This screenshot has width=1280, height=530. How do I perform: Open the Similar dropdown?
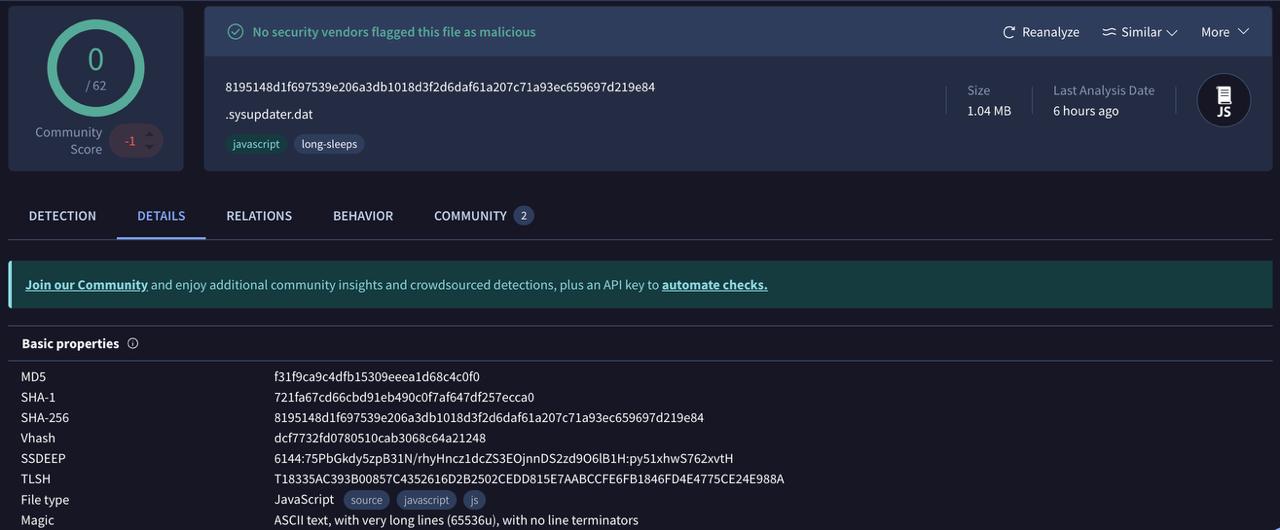(x=1139, y=32)
